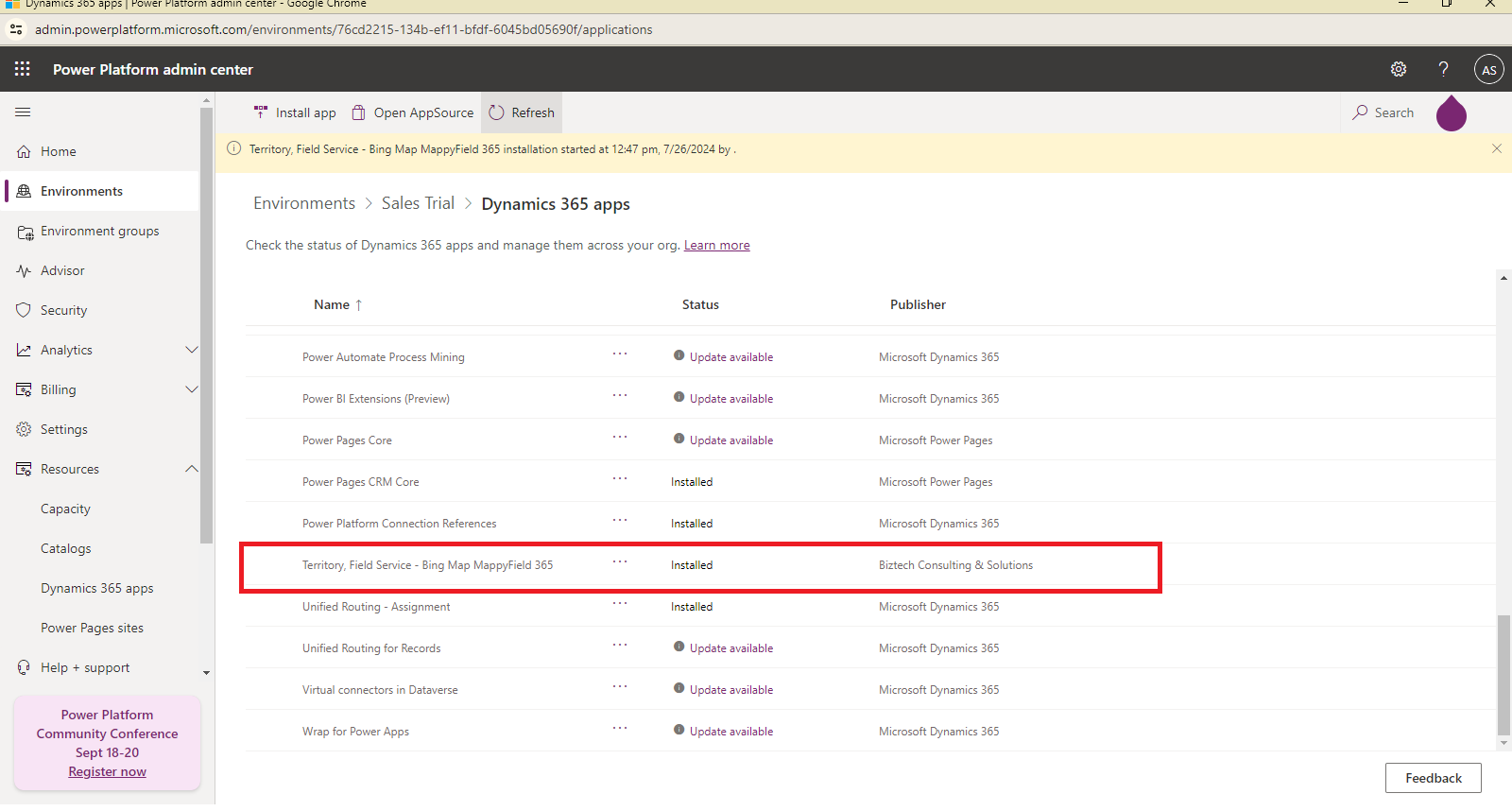Click the purple droplet chat icon
1512x811 pixels.
click(x=1452, y=112)
